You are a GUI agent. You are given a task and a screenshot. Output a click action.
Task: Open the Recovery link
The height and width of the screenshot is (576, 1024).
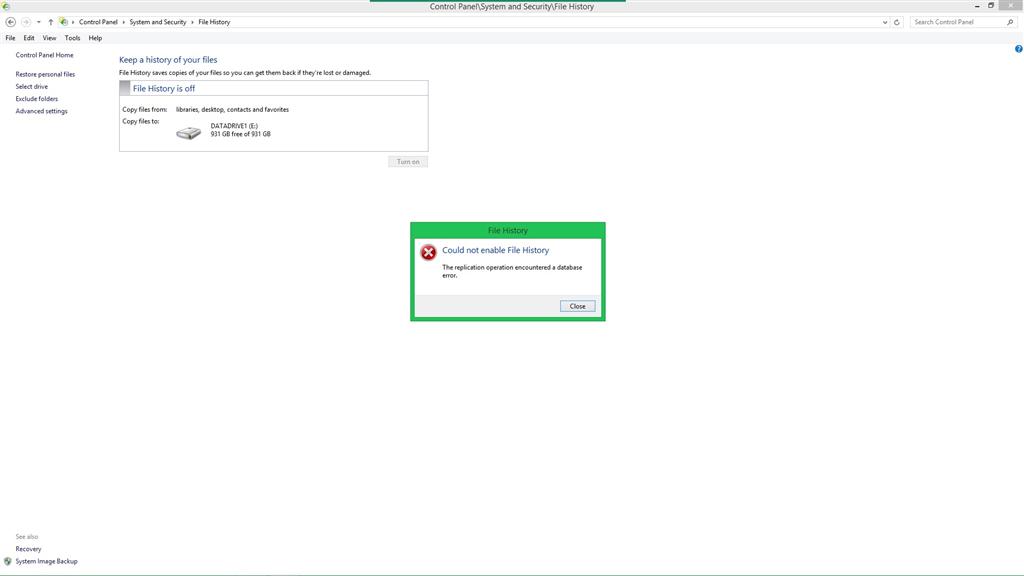click(x=28, y=549)
